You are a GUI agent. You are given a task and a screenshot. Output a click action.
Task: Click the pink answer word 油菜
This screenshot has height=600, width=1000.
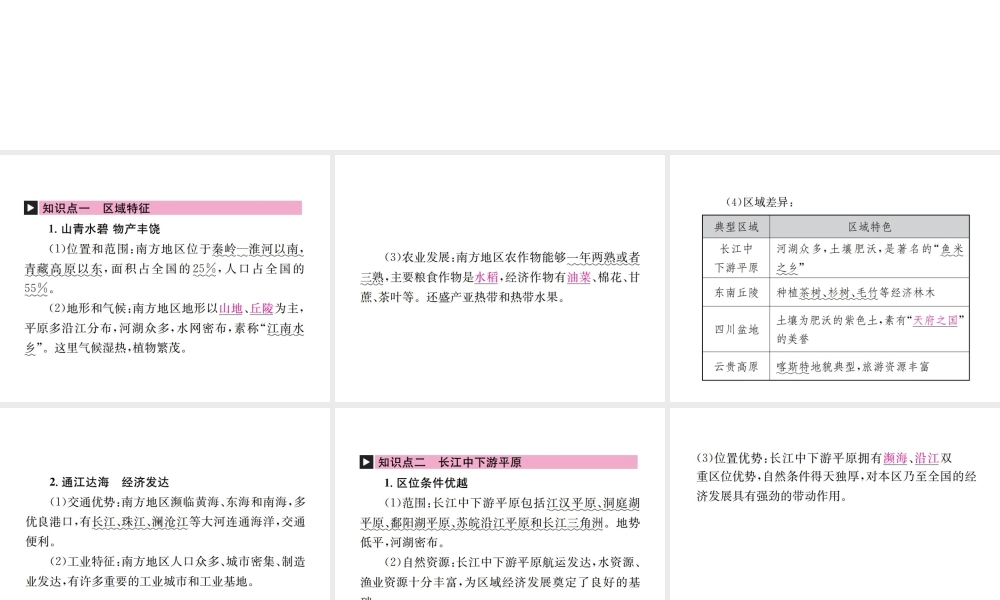(x=579, y=277)
